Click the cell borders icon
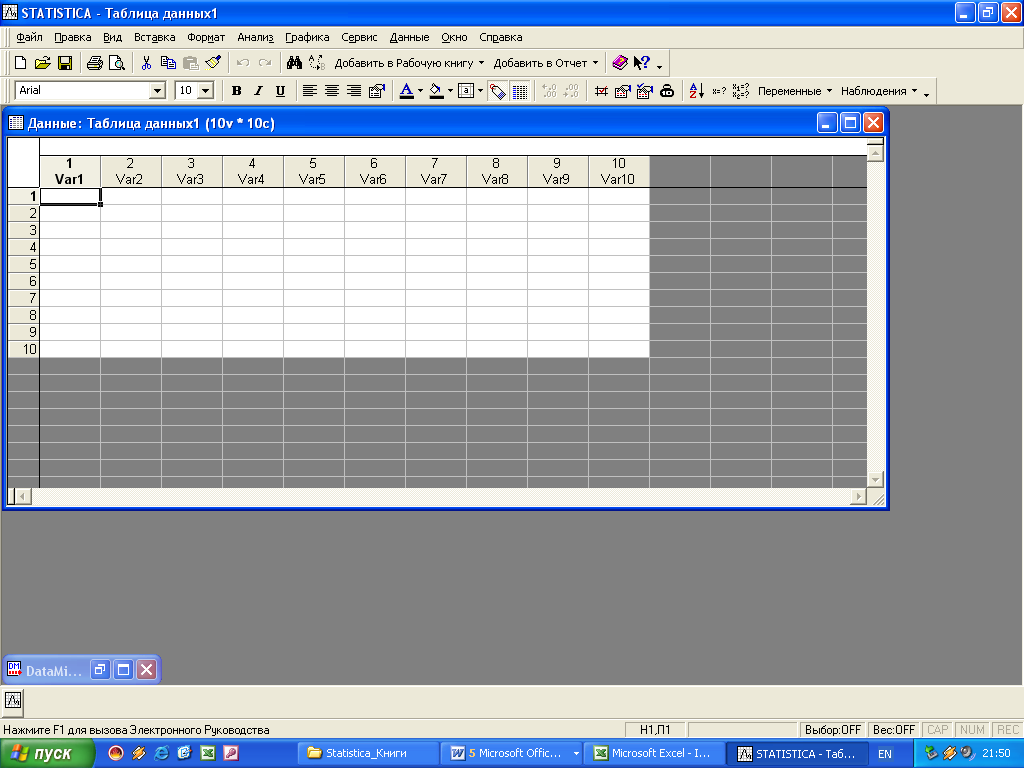The height and width of the screenshot is (768, 1024). tap(466, 91)
